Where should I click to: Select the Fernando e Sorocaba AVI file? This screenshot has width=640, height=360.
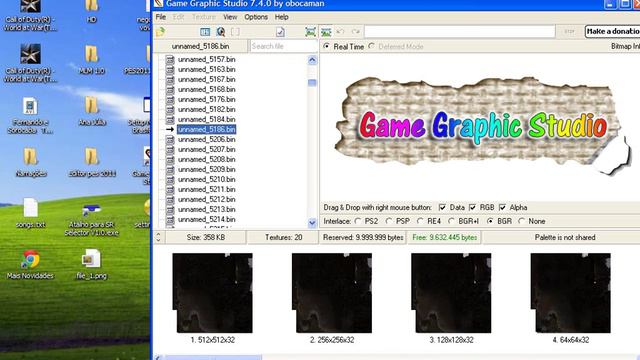[30, 116]
